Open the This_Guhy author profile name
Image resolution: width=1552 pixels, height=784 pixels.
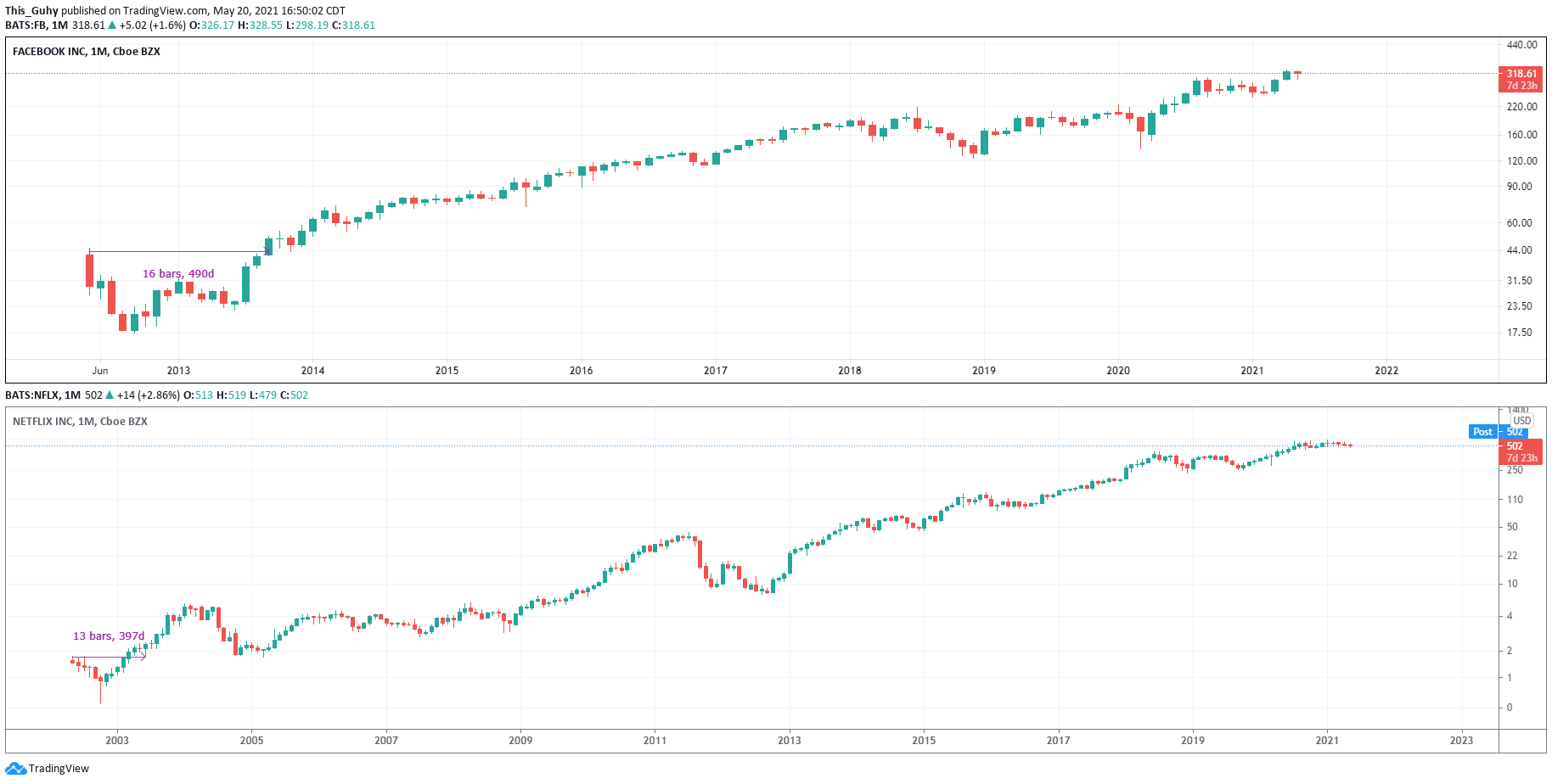(x=31, y=11)
